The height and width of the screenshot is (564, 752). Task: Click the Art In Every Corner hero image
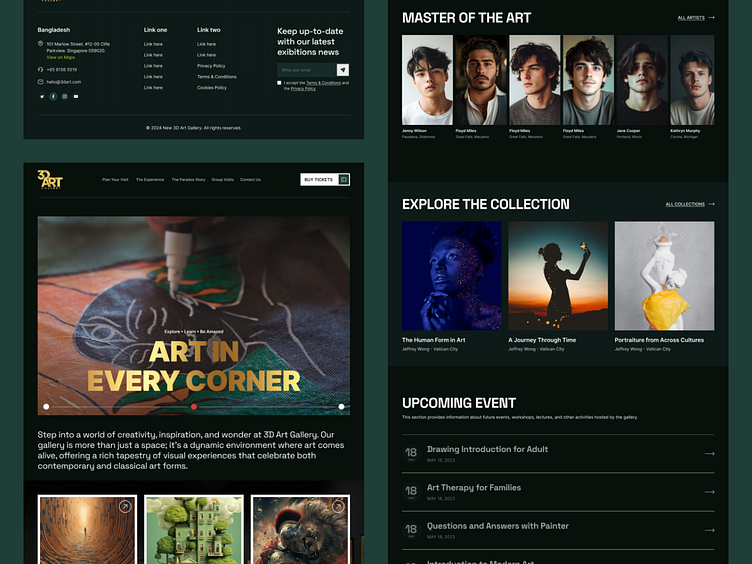point(194,316)
